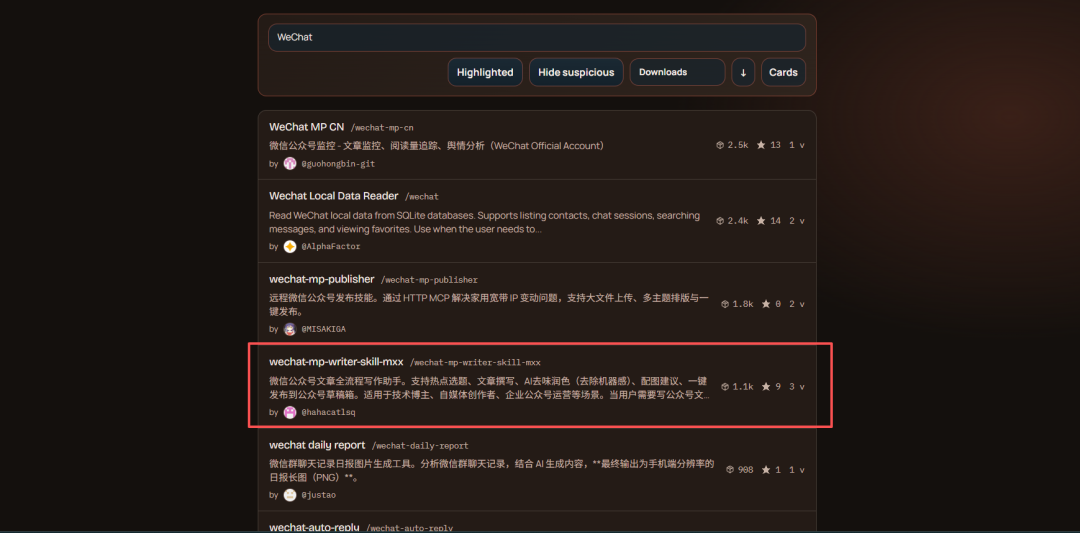
Task: Click star icon beside 9
Action: pos(766,386)
